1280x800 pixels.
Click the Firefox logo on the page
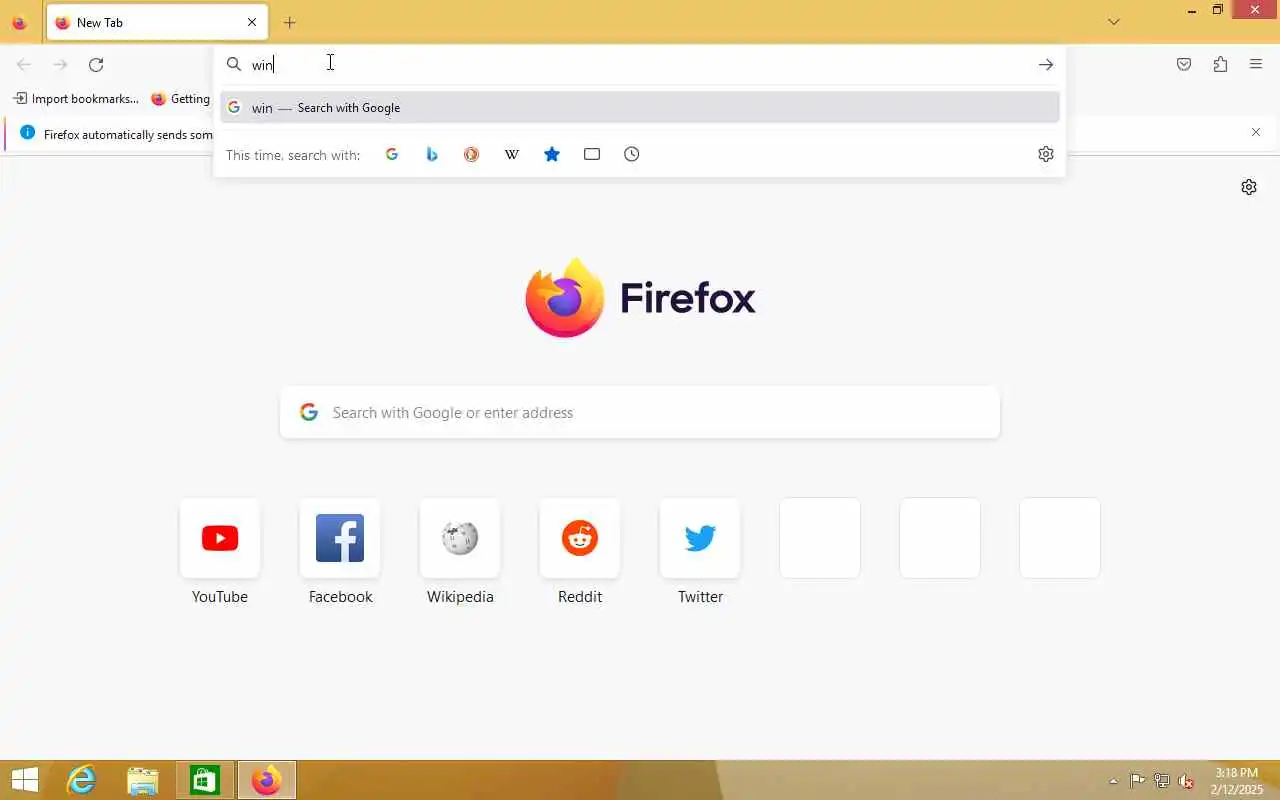pos(640,297)
